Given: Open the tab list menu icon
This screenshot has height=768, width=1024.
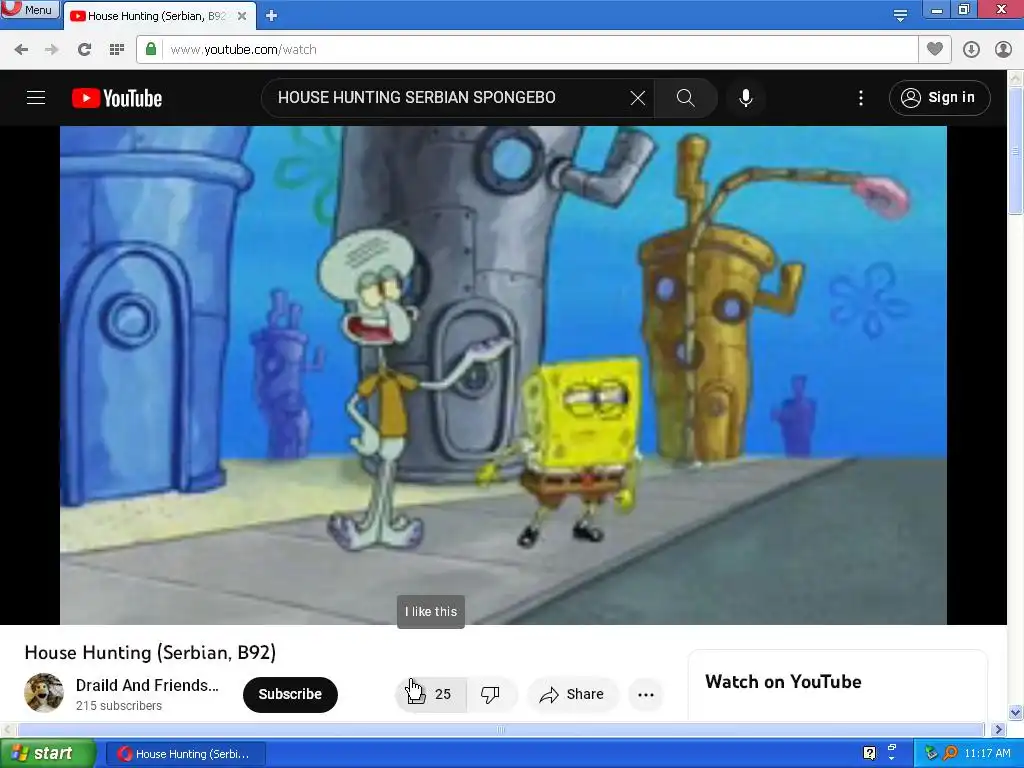Looking at the screenshot, I should 900,15.
